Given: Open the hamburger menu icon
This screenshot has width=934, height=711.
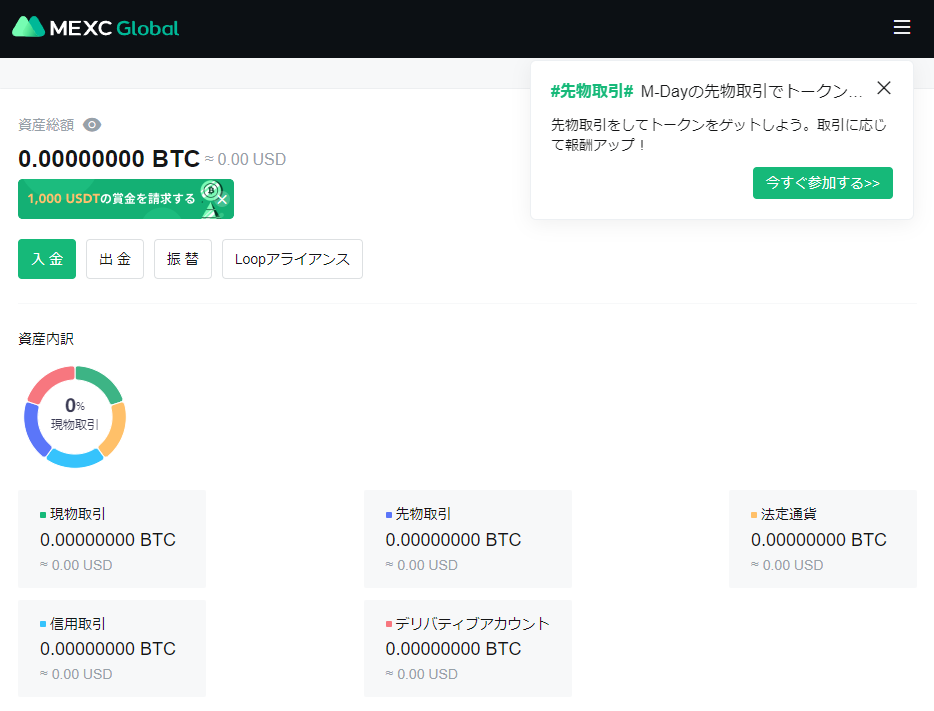Looking at the screenshot, I should [901, 27].
